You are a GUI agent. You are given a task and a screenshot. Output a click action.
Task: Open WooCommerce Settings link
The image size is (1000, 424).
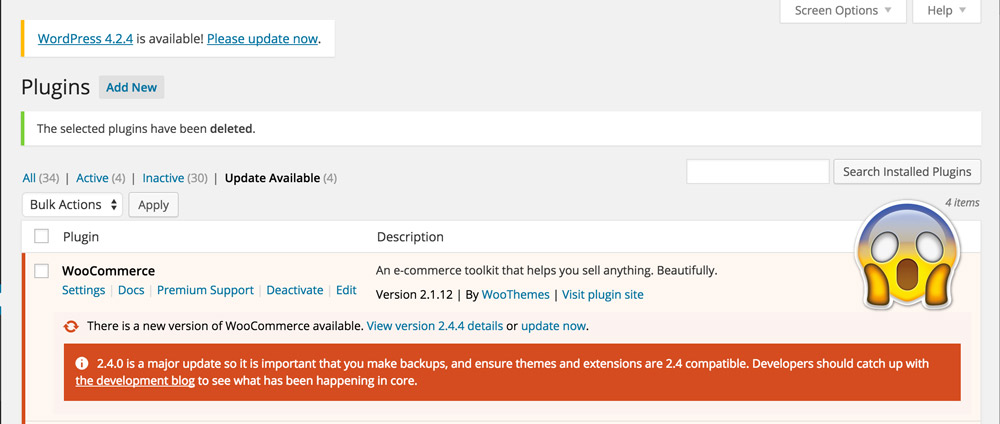(83, 290)
